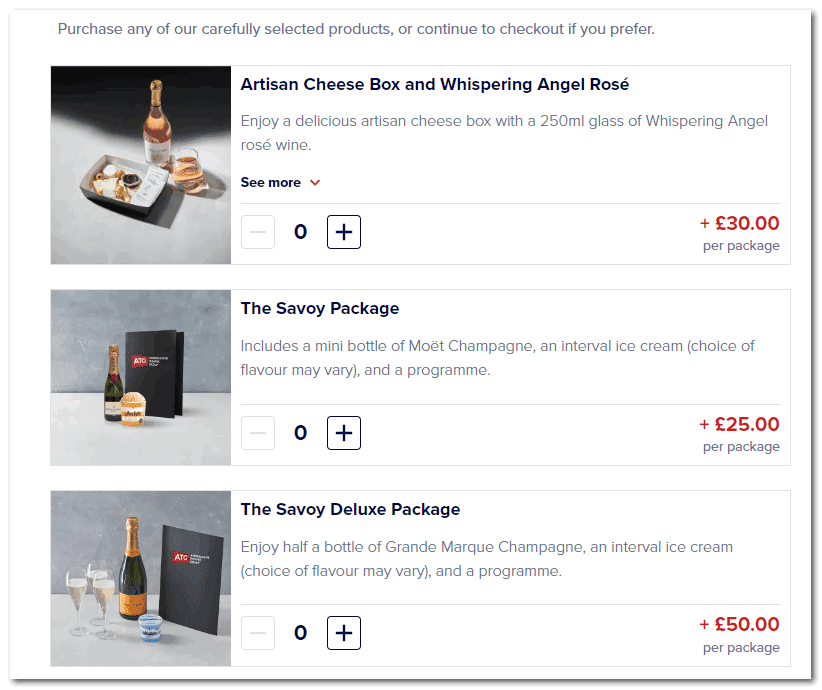Select the Artisan Cheese Box and Whispering Angel Rosé title
Viewport: 822px width, 690px height.
(x=435, y=84)
